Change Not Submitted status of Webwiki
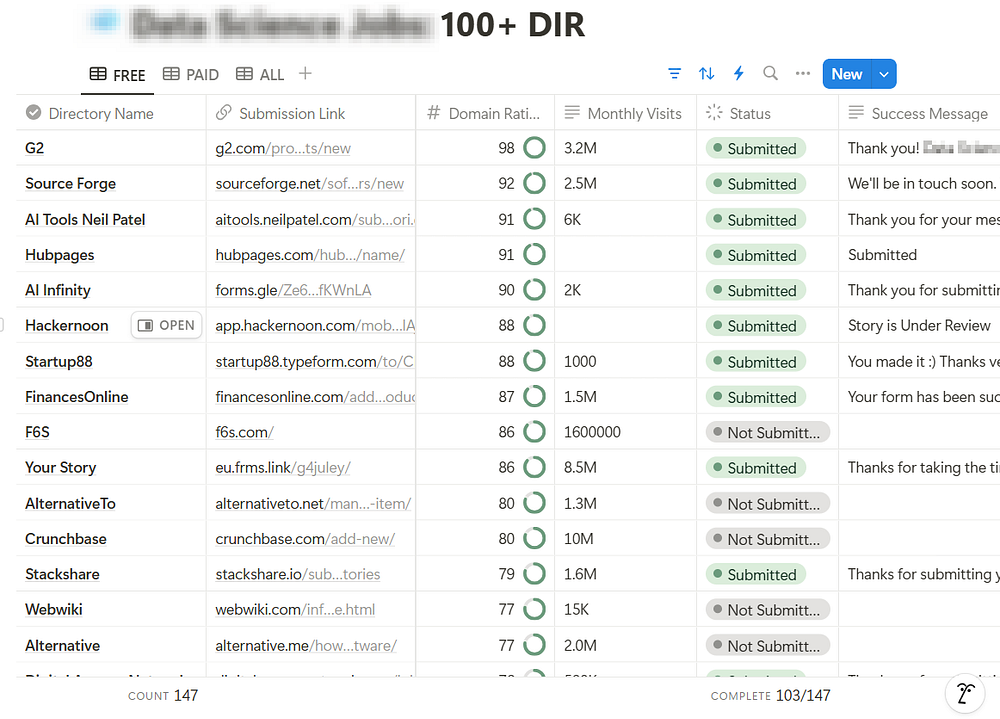This screenshot has width=1000, height=719. tap(768, 610)
